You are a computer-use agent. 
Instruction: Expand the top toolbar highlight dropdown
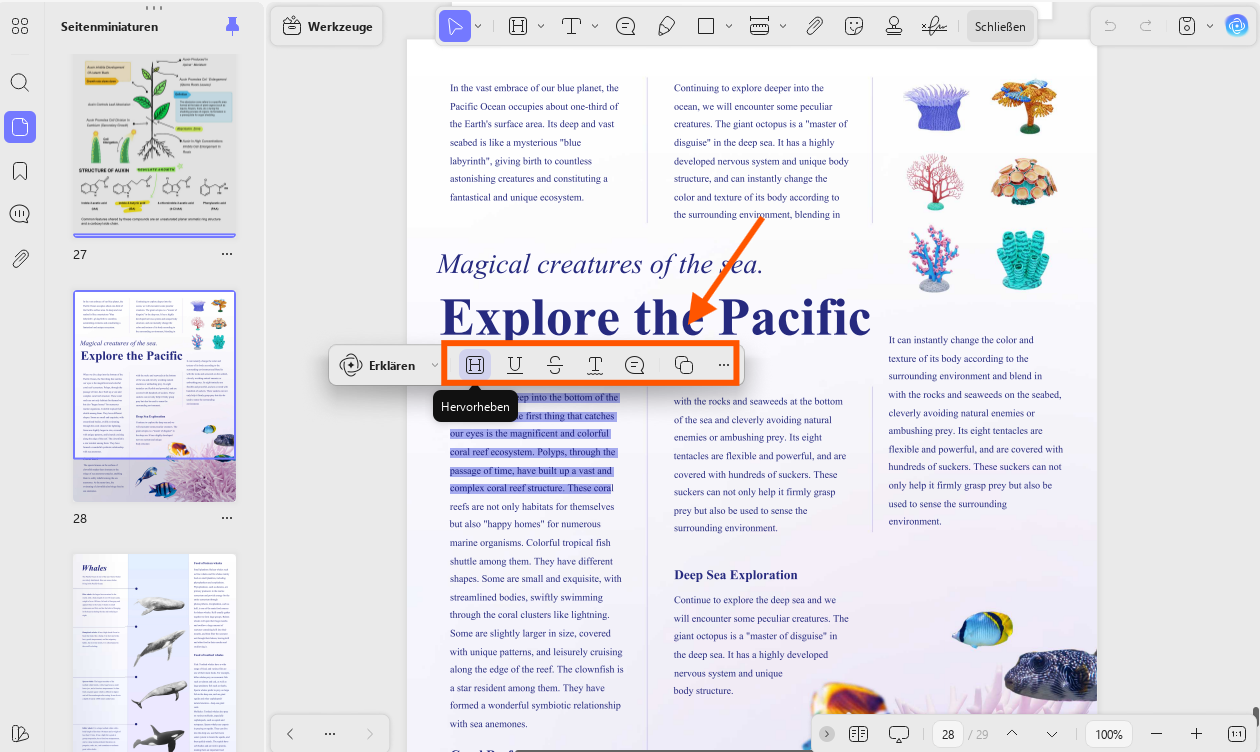click(x=541, y=27)
